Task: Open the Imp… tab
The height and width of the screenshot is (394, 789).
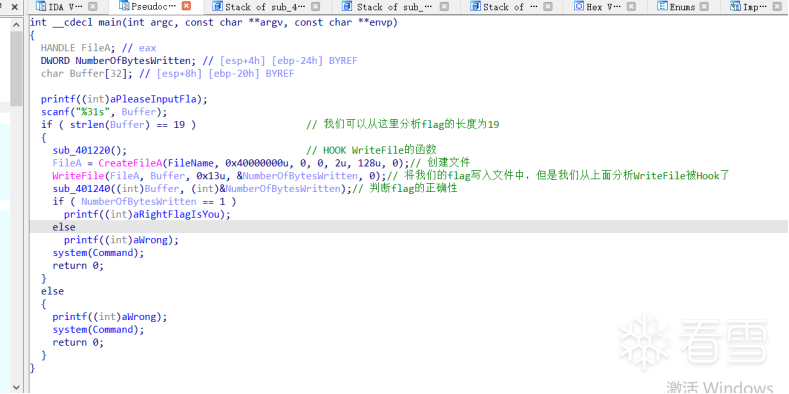Action: coord(755,7)
